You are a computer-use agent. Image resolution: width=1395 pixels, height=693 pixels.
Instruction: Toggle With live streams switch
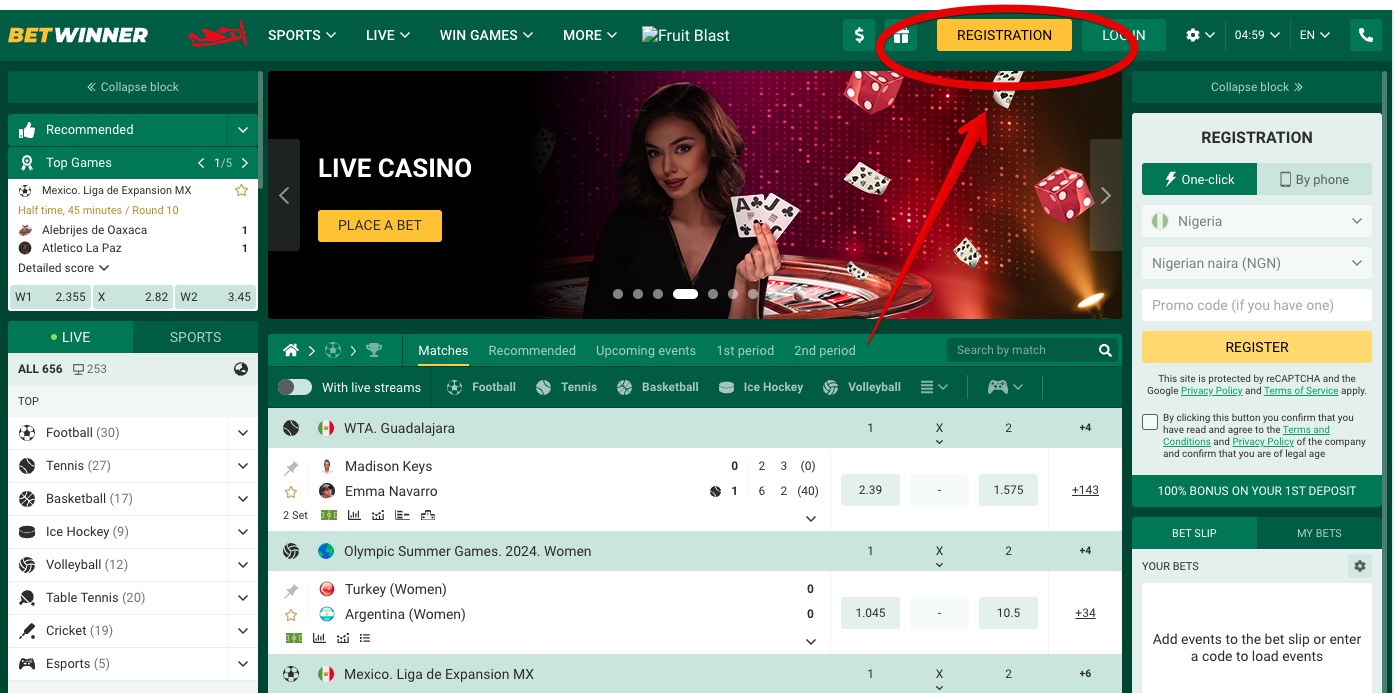295,387
